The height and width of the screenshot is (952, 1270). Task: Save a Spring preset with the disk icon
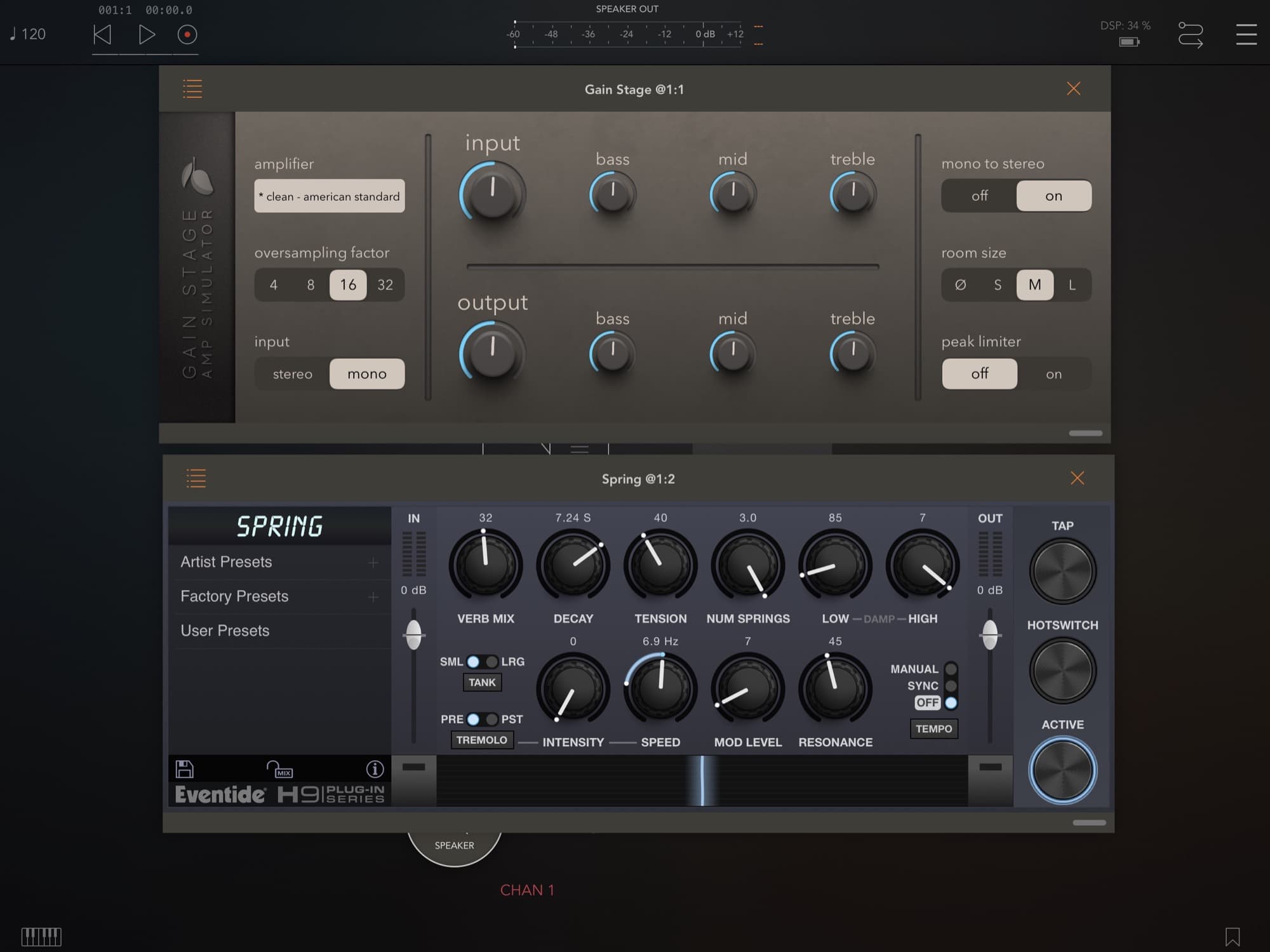coord(185,768)
